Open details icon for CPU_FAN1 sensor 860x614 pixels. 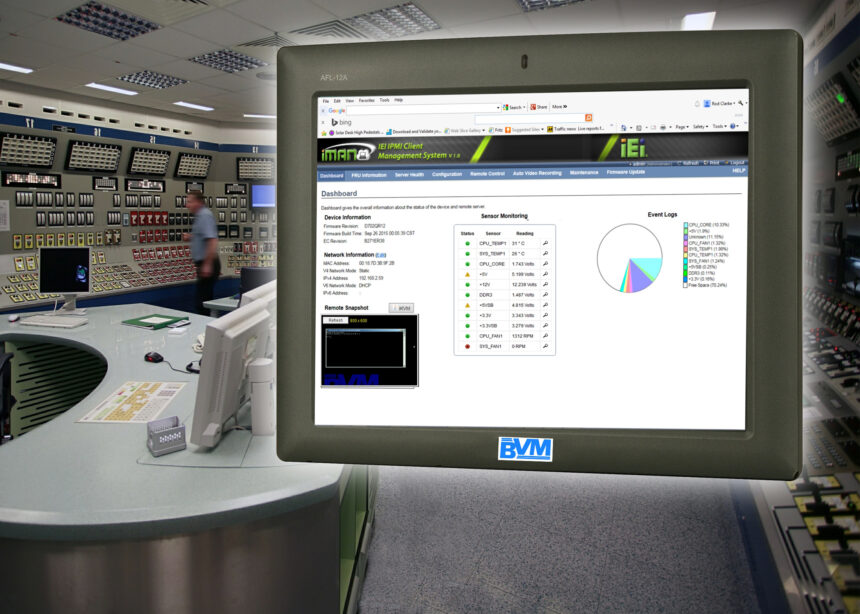[x=545, y=336]
